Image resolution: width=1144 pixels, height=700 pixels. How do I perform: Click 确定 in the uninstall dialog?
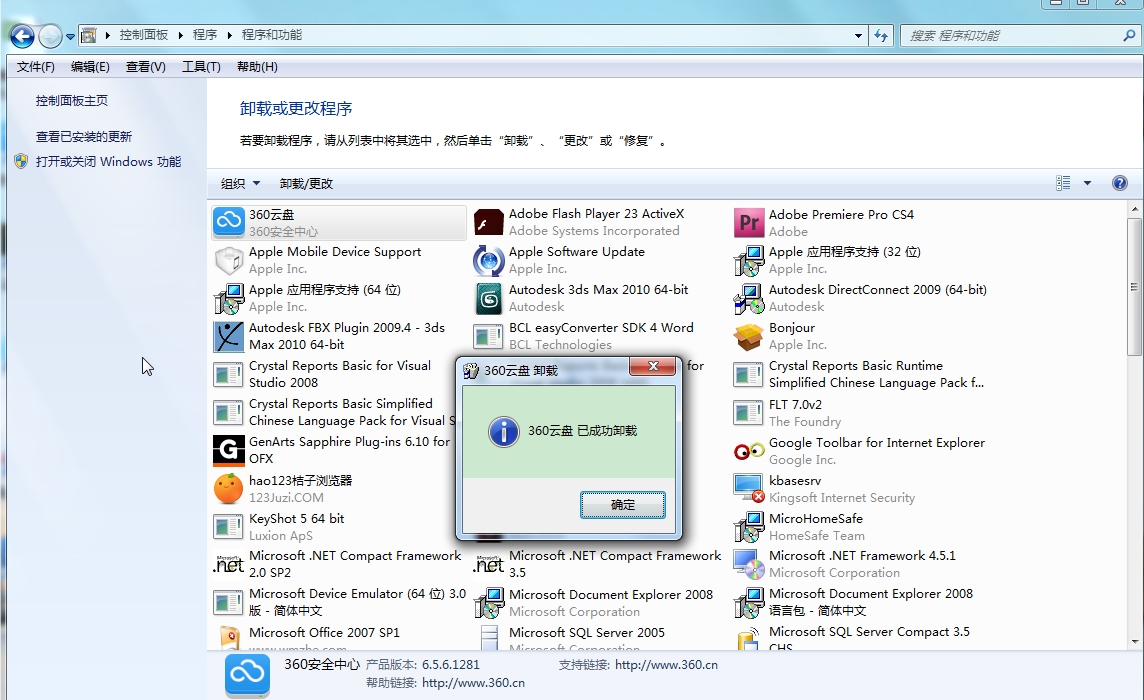(x=622, y=504)
